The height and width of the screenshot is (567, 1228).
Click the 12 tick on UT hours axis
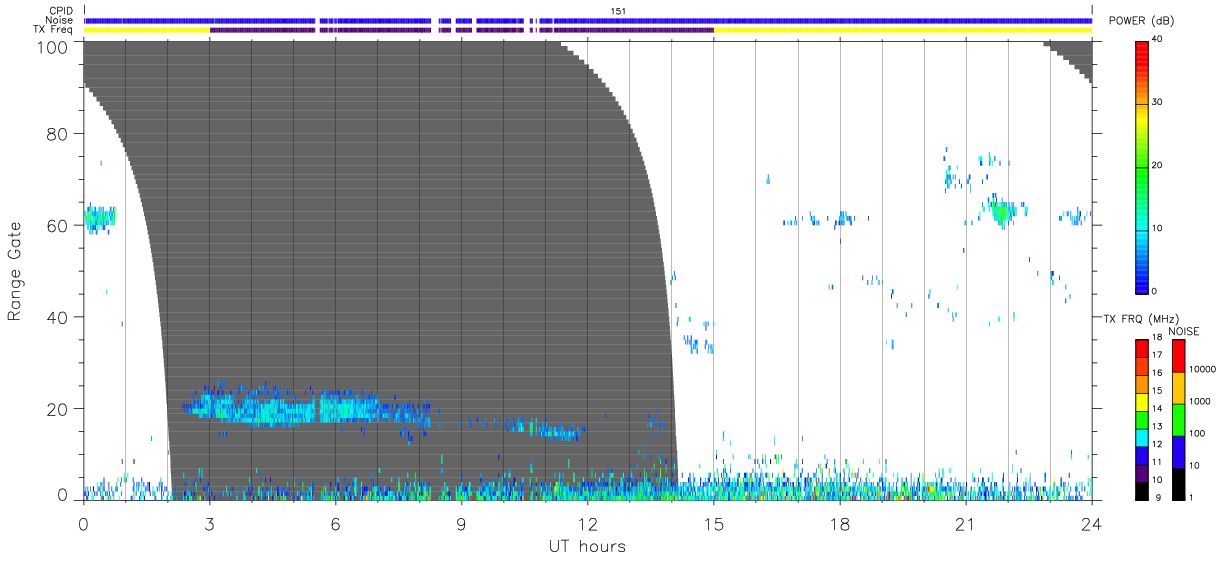point(587,523)
